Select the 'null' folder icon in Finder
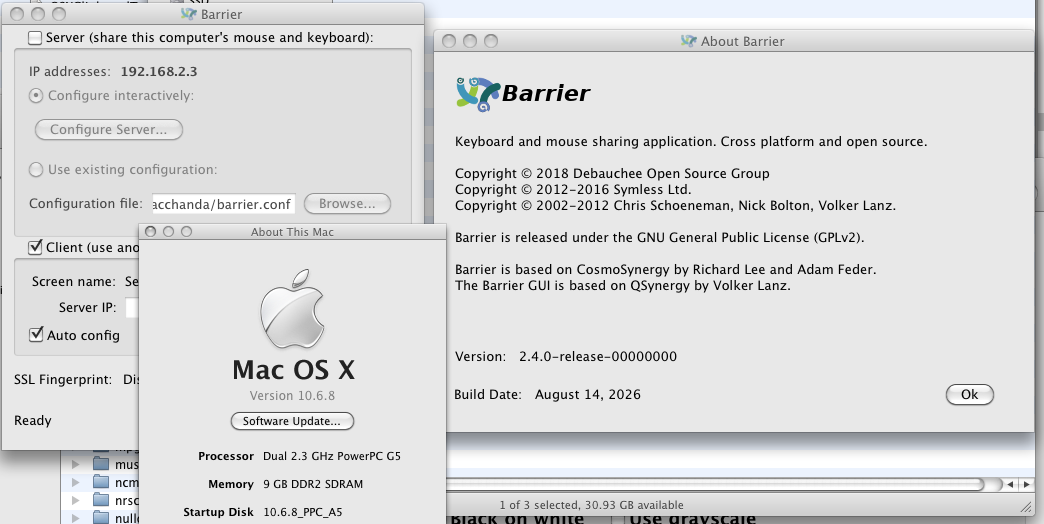Image resolution: width=1044 pixels, height=524 pixels. coord(101,517)
